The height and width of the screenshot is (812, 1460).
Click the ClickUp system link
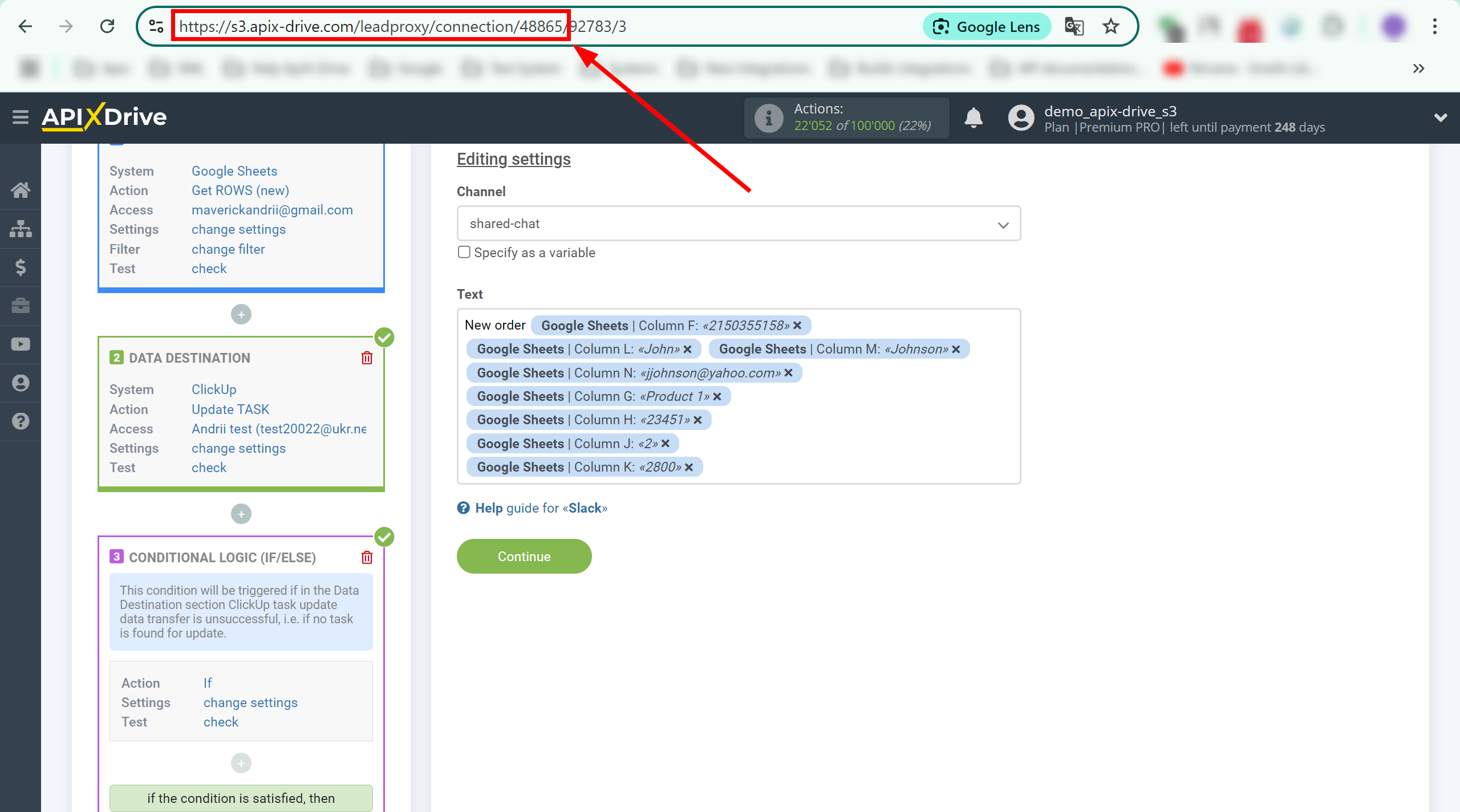[214, 389]
